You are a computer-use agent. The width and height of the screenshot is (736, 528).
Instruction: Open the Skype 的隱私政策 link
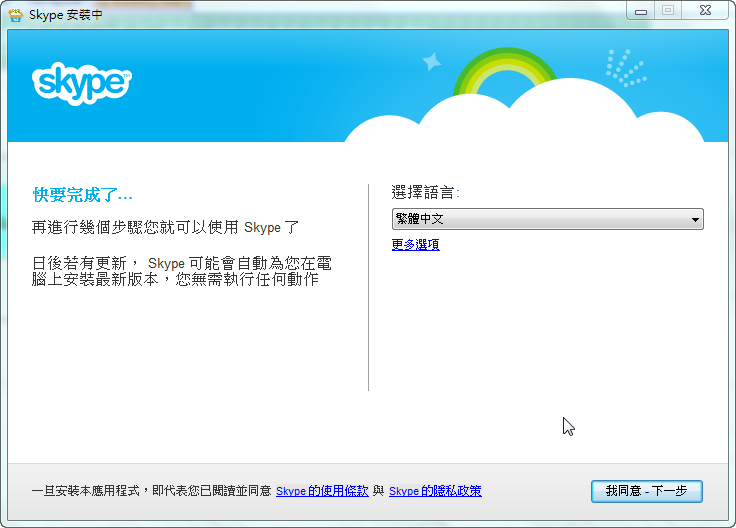coord(435,491)
